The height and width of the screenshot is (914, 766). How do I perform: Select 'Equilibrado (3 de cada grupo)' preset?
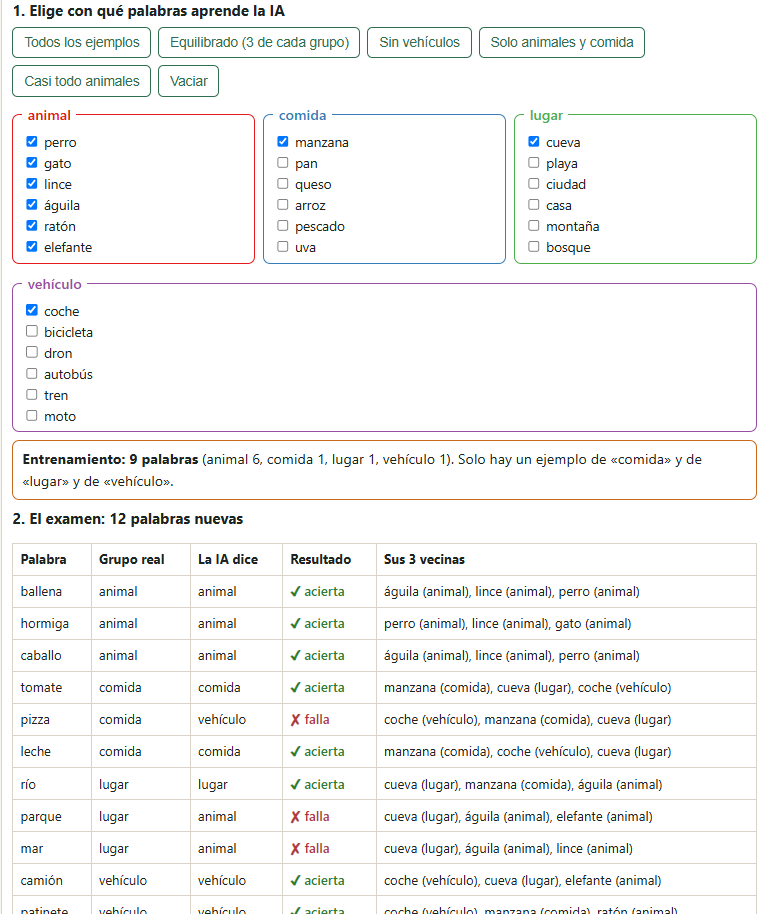click(259, 43)
